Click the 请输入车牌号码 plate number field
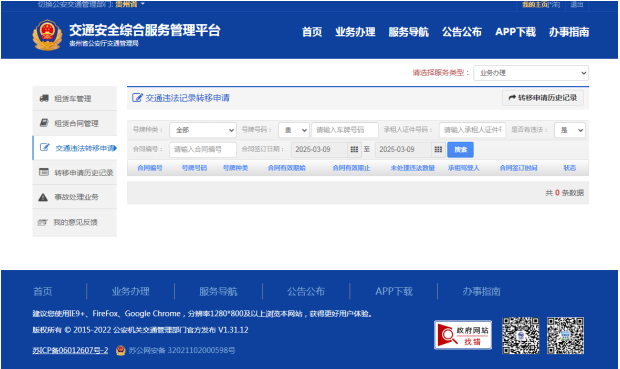620x369 pixels. (x=345, y=130)
